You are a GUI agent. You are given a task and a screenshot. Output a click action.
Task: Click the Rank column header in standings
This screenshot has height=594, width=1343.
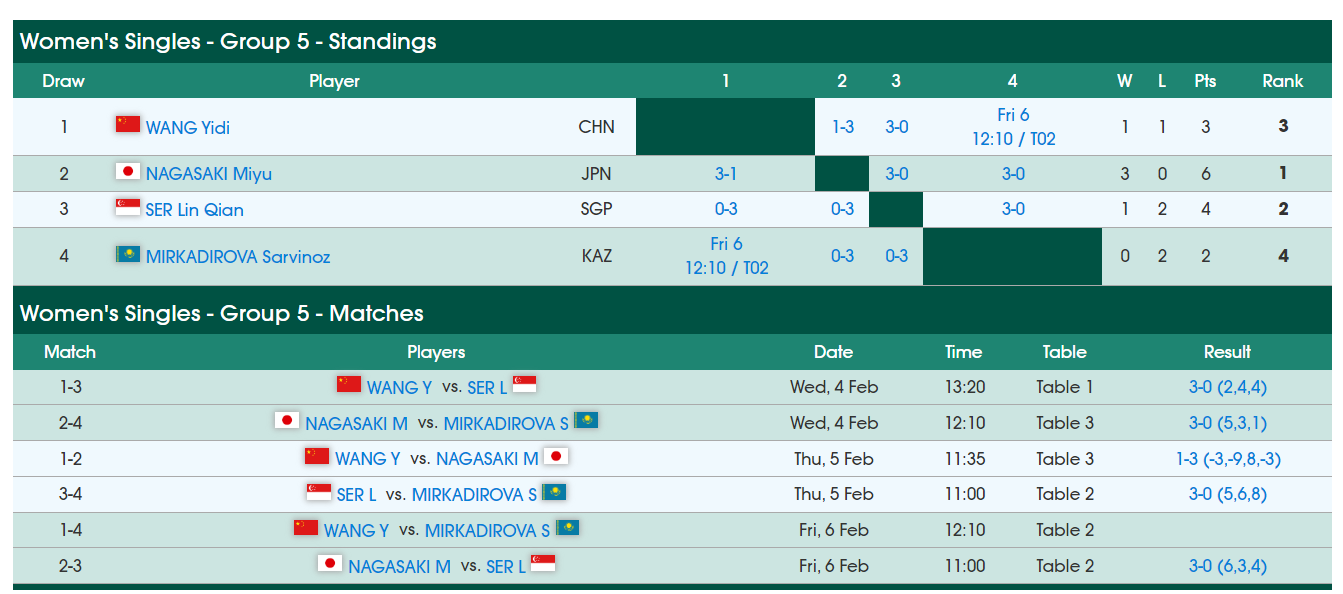coord(1282,81)
